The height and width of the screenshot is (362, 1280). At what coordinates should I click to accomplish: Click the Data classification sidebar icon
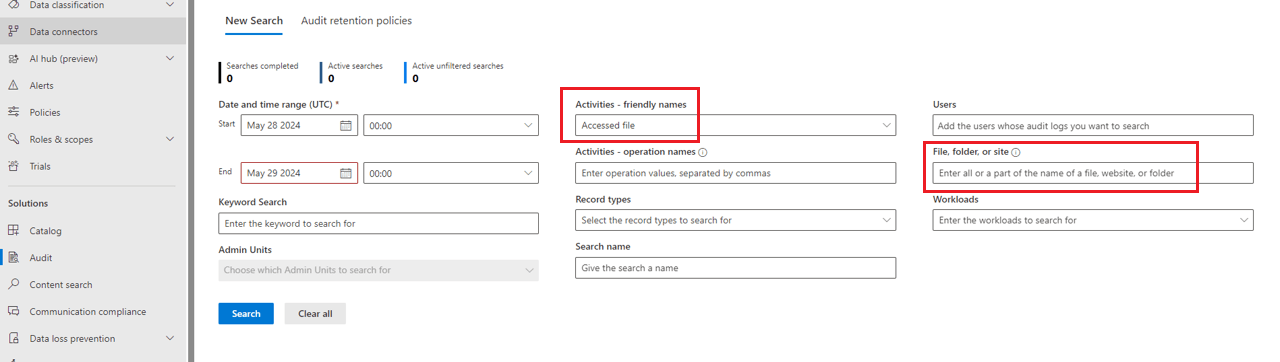[x=14, y=5]
